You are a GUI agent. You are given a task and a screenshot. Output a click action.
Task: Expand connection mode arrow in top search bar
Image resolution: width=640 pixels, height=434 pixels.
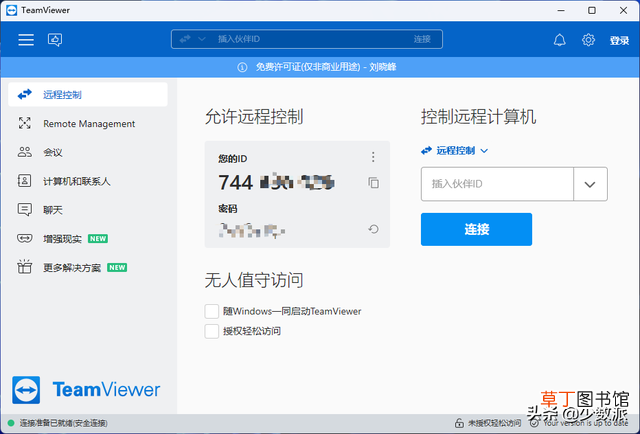click(x=202, y=39)
